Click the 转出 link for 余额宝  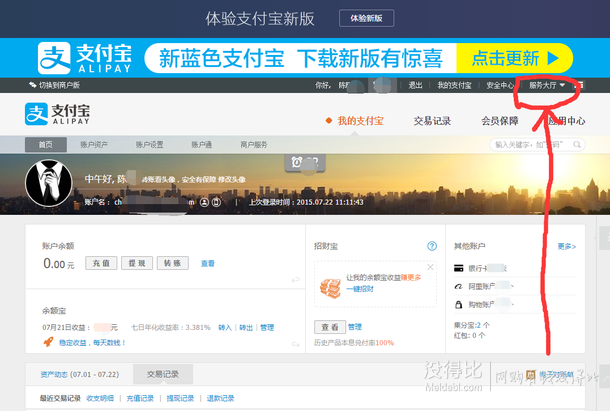click(x=246, y=328)
